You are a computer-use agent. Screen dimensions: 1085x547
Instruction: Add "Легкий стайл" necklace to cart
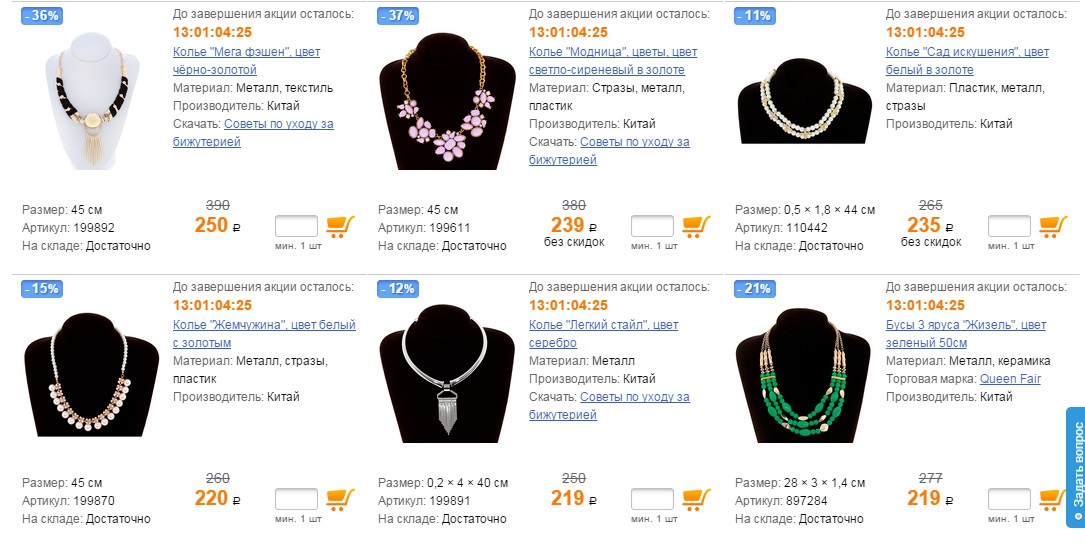[696, 499]
